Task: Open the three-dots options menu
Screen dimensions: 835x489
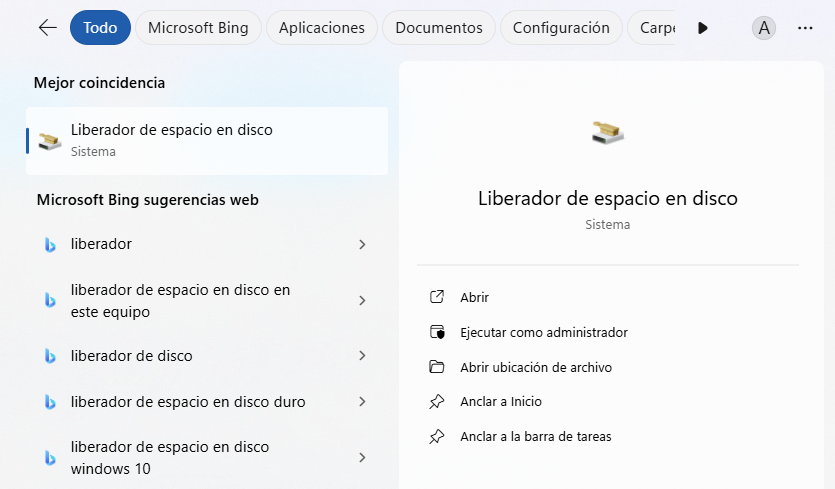Action: click(805, 28)
